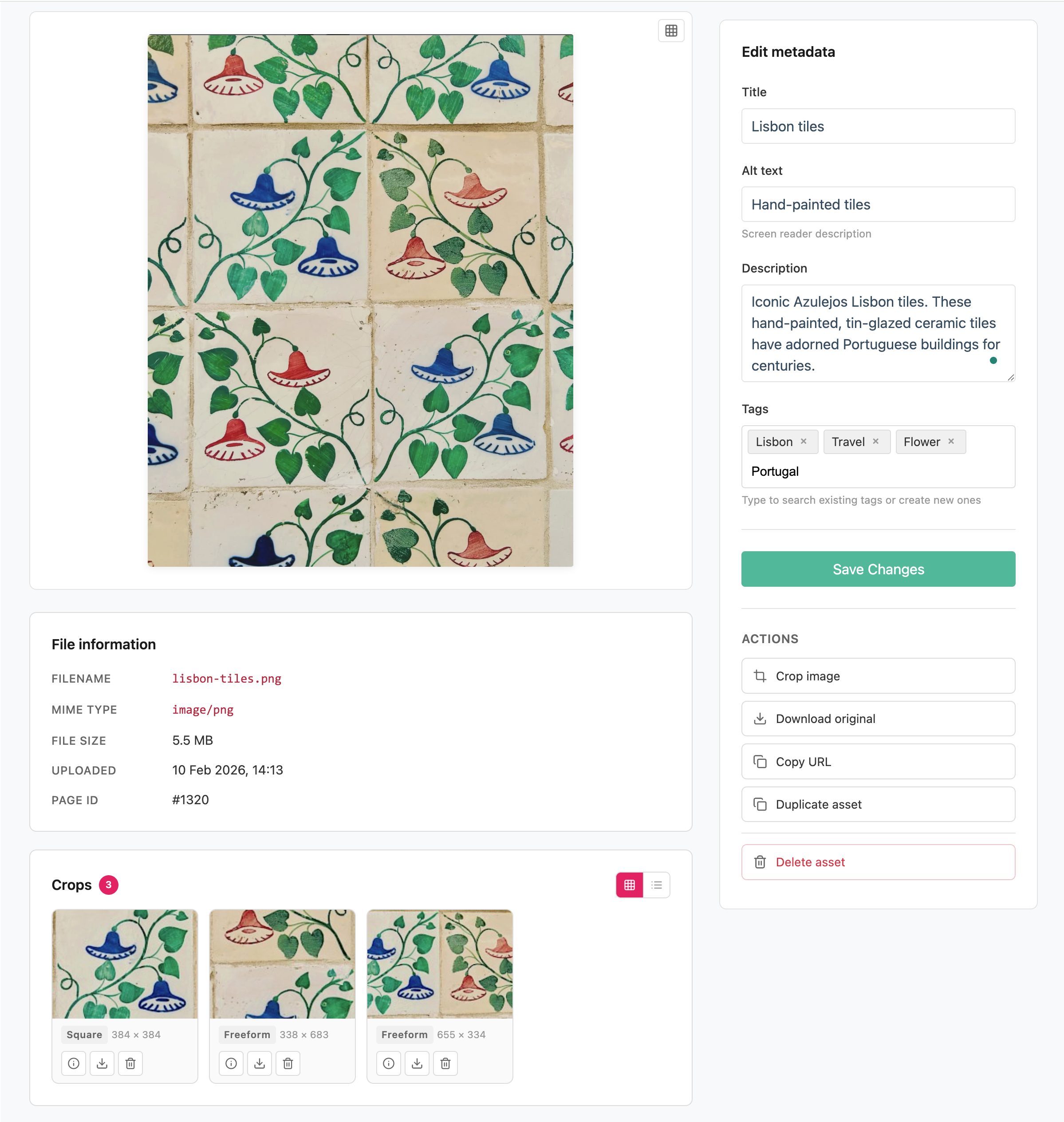1064x1122 pixels.
Task: Download the Square 384 × 384 crop
Action: [x=102, y=1063]
